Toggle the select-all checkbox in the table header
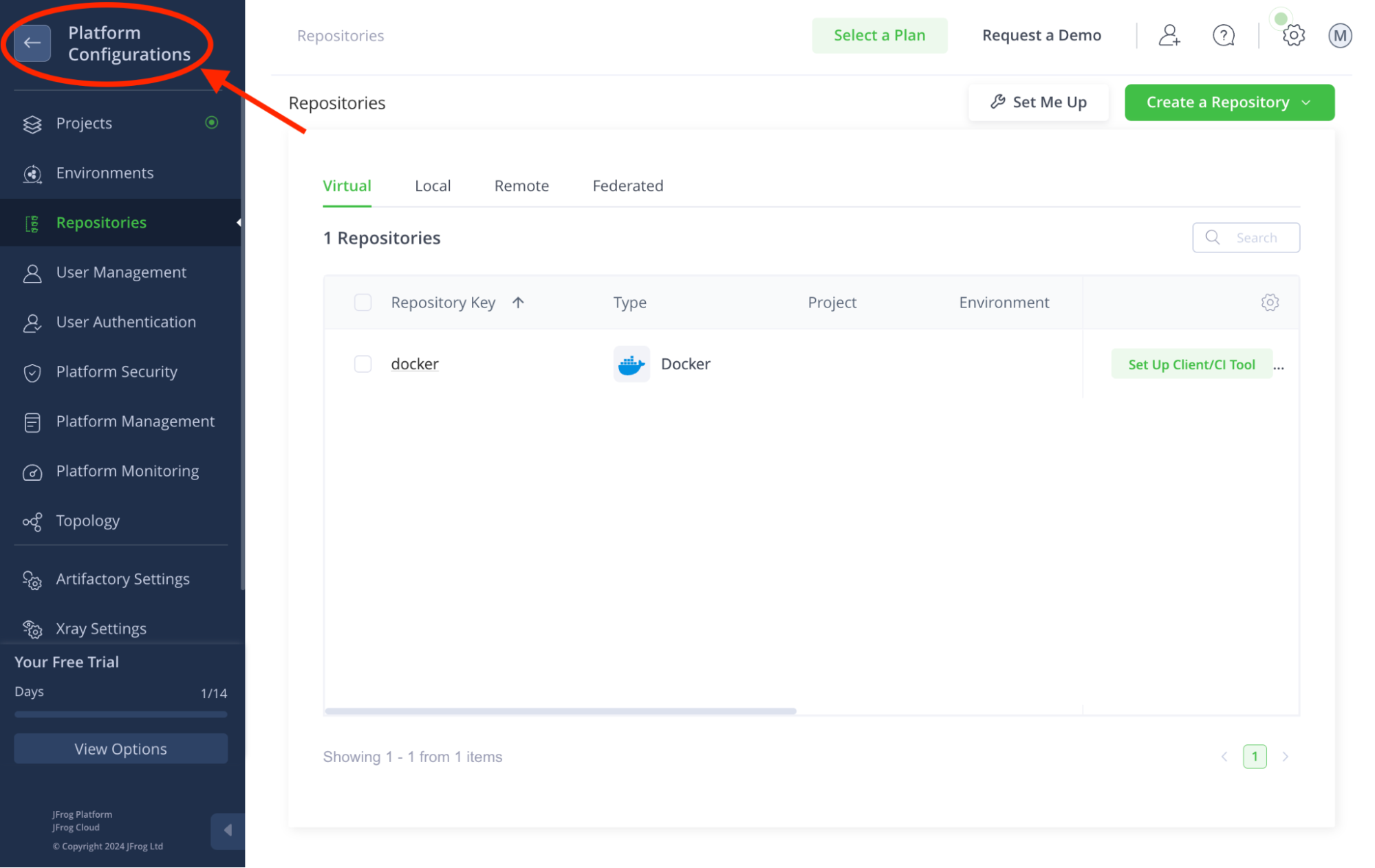 (362, 302)
